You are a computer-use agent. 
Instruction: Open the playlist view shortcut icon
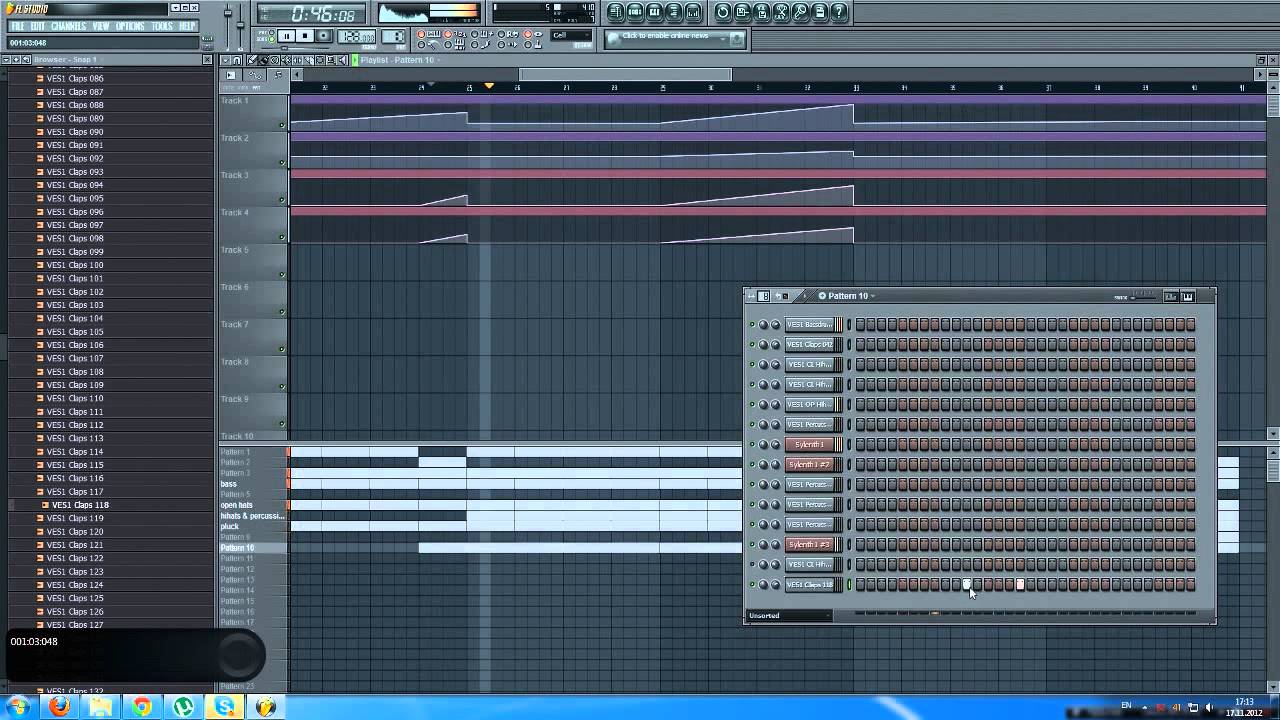point(616,13)
